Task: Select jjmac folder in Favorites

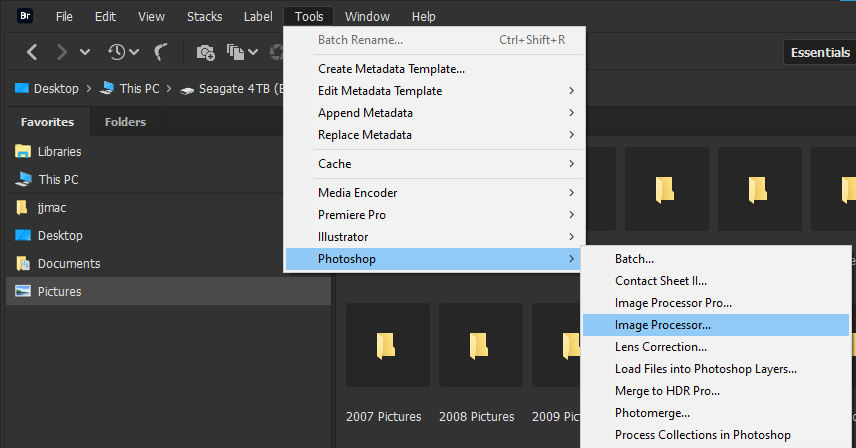Action: (52, 208)
